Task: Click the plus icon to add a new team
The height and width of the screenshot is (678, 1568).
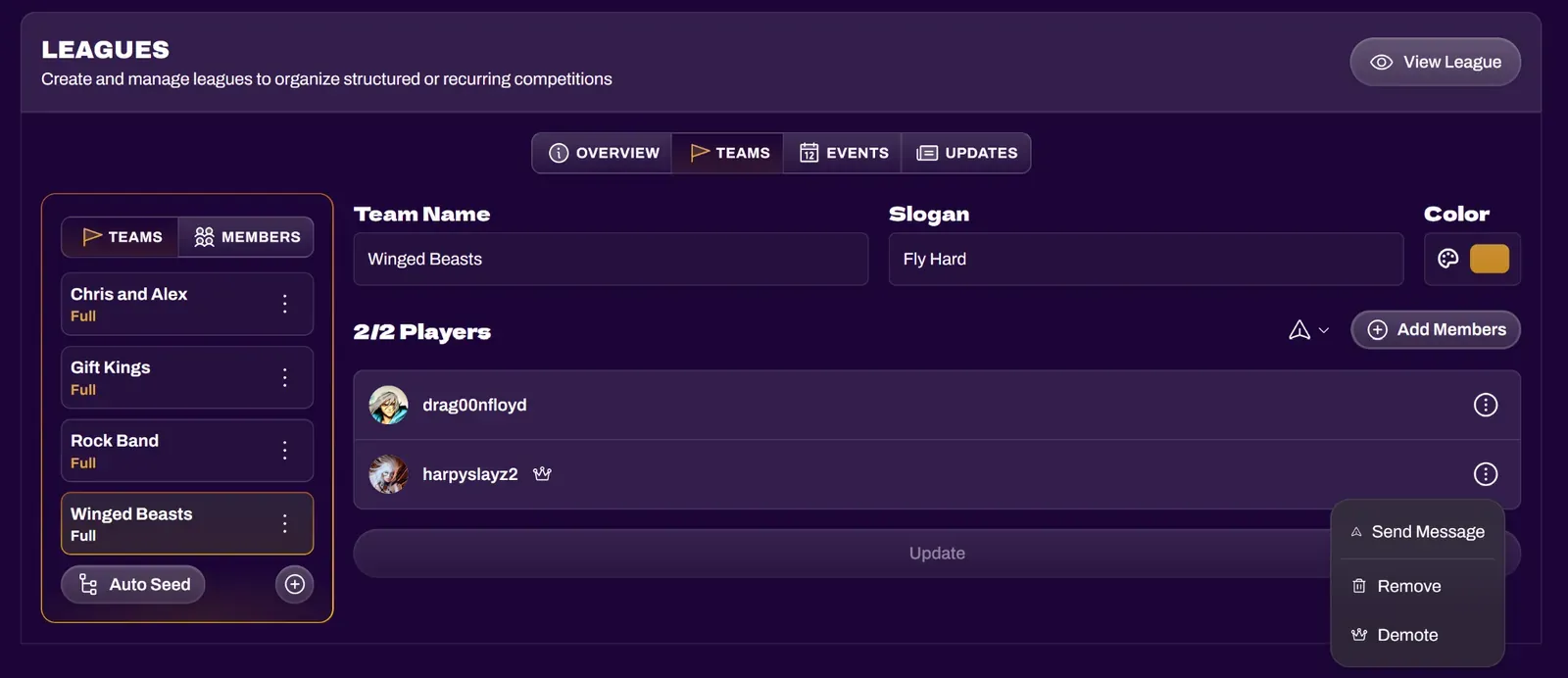Action: pos(294,584)
